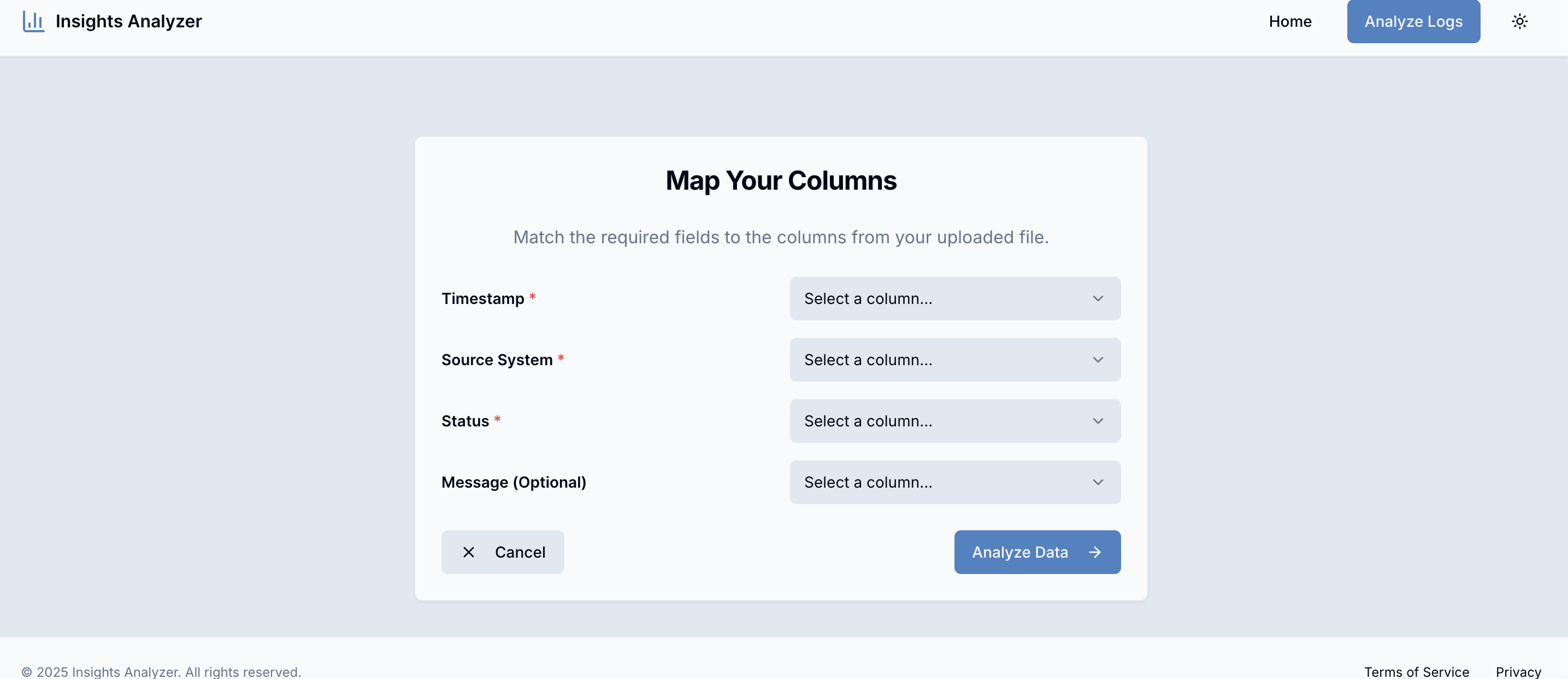
Task: Click the chevron on the Source System dropdown
Action: (x=1098, y=359)
